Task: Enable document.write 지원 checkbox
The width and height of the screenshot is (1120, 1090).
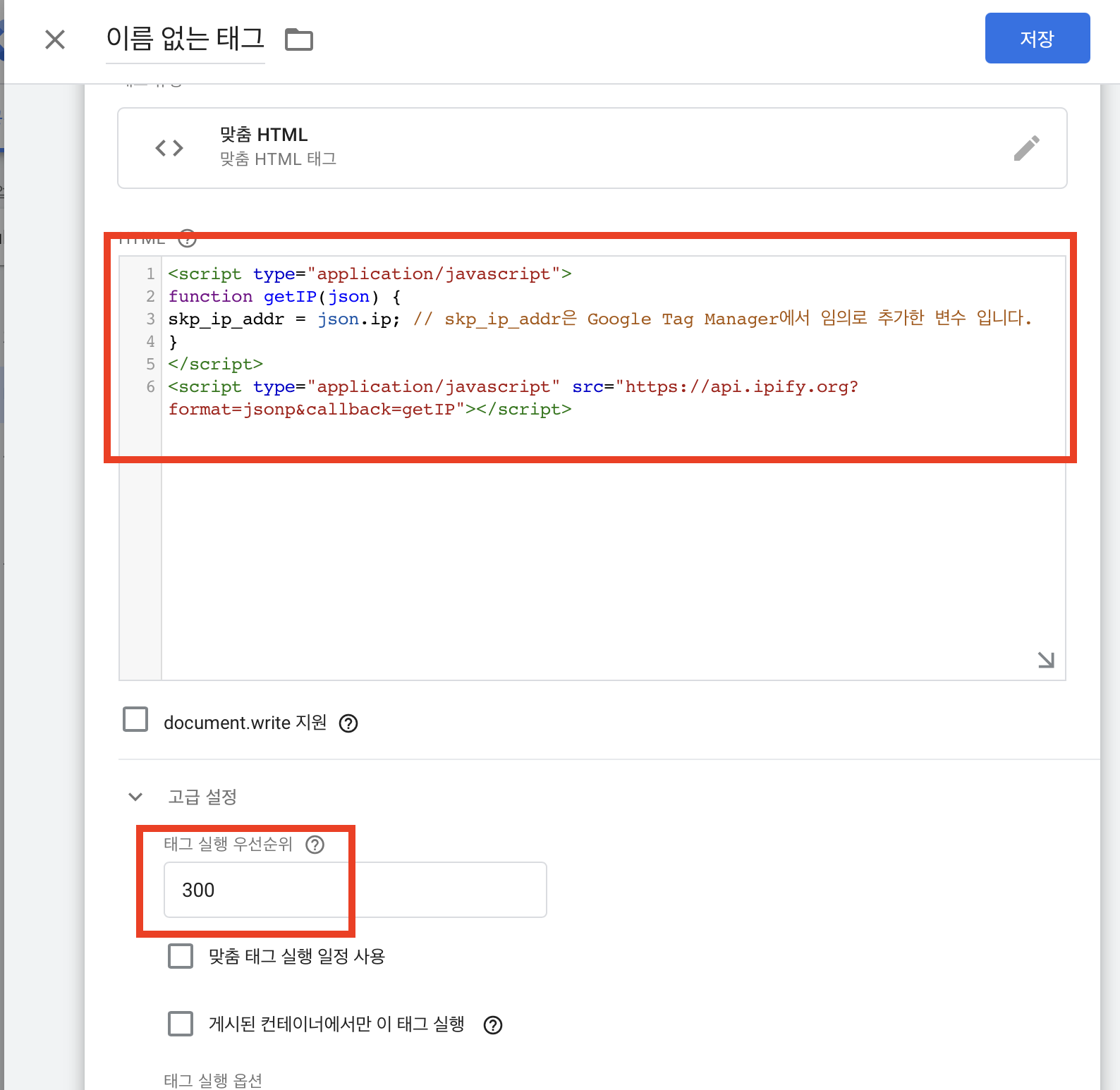Action: tap(135, 720)
